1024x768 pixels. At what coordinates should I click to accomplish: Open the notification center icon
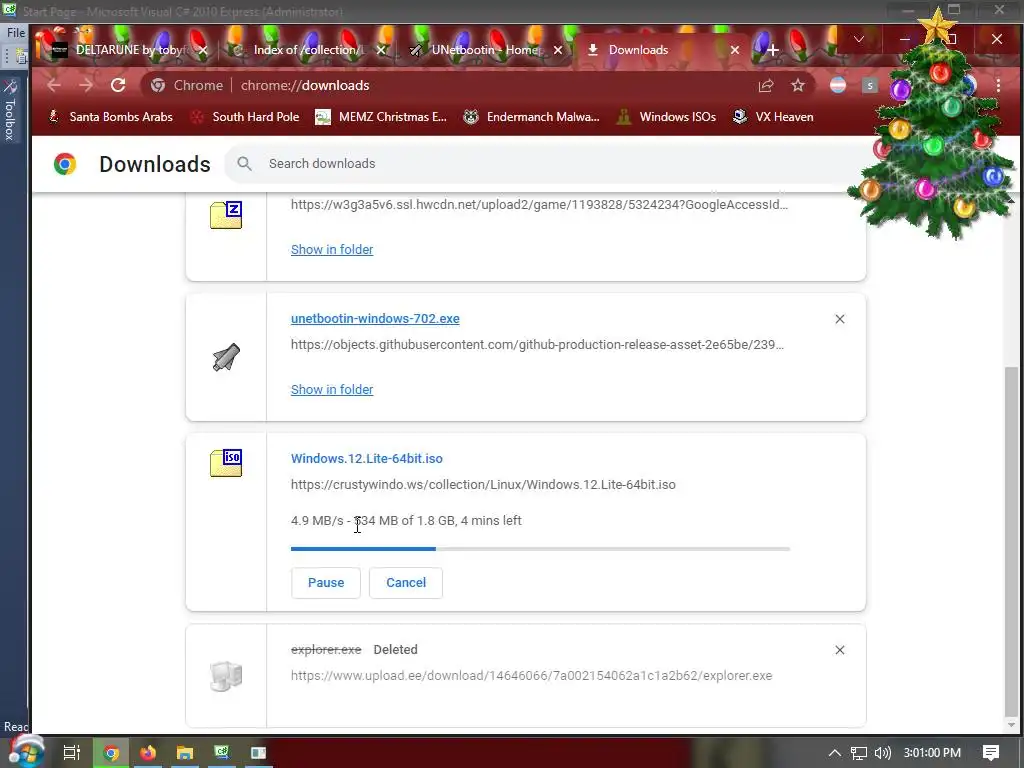click(x=991, y=753)
